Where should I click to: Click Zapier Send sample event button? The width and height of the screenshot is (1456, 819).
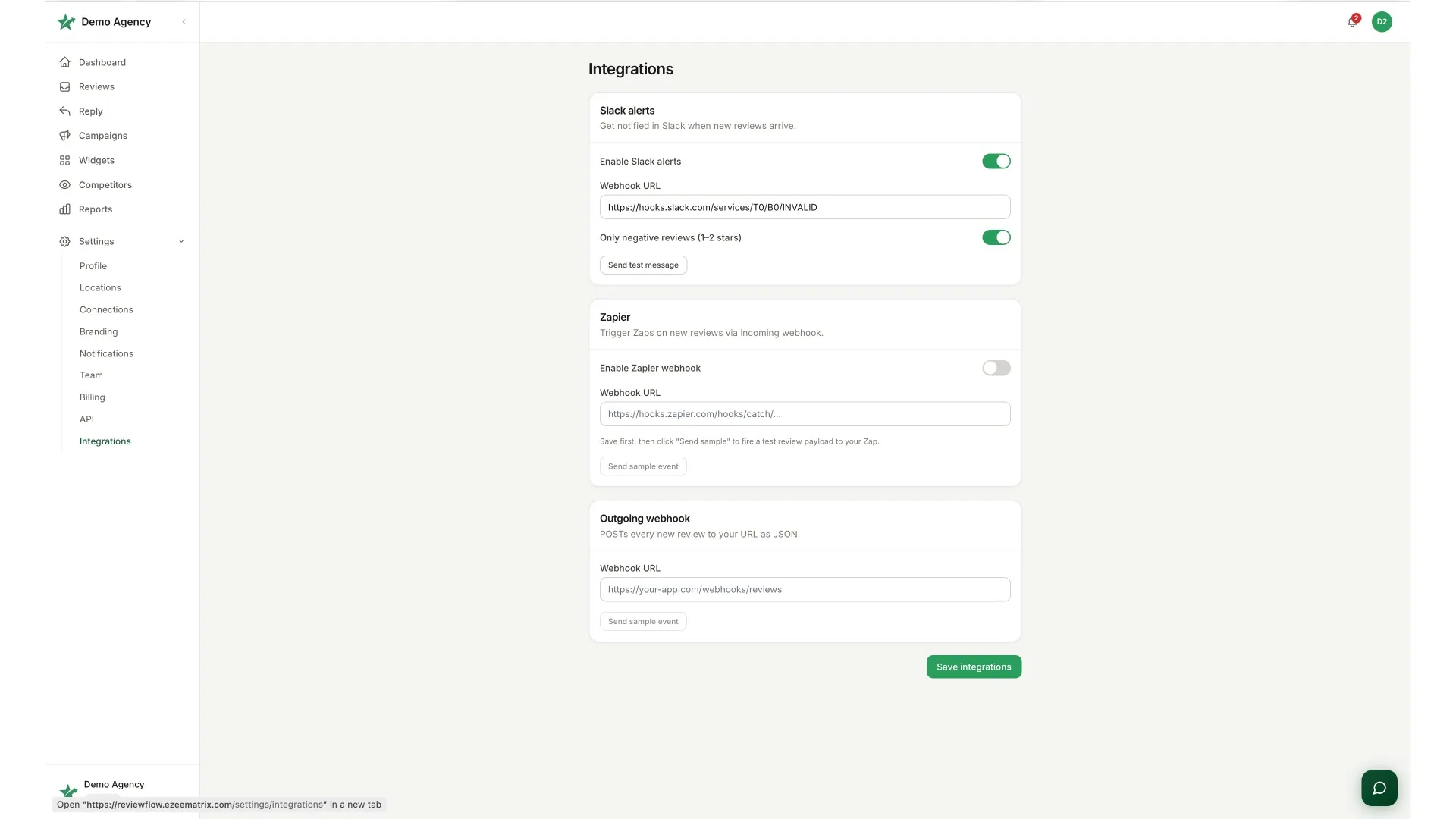click(x=643, y=466)
